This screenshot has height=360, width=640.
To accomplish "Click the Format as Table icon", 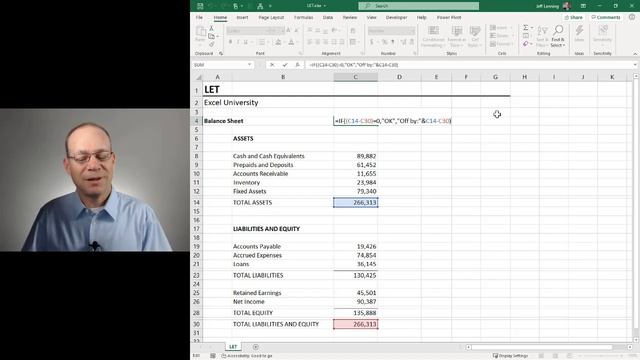I will pyautogui.click(x=457, y=31).
